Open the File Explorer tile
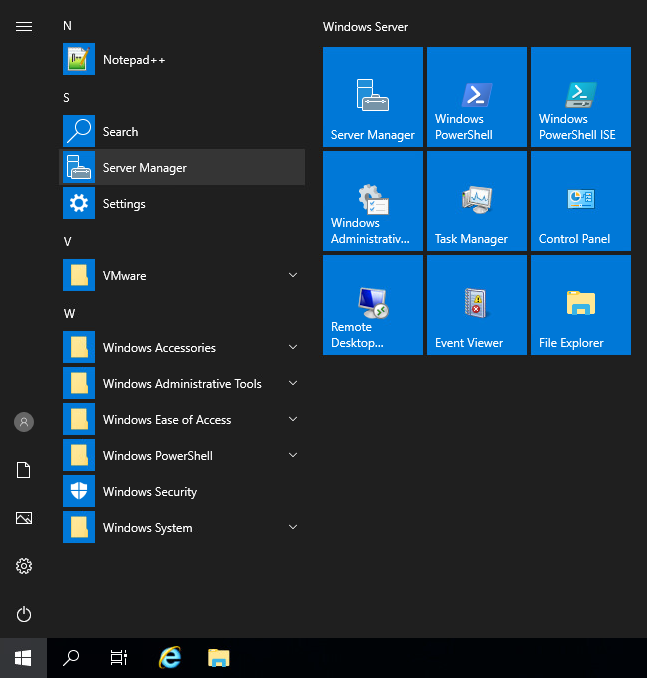Viewport: 647px width, 678px height. pyautogui.click(x=581, y=305)
